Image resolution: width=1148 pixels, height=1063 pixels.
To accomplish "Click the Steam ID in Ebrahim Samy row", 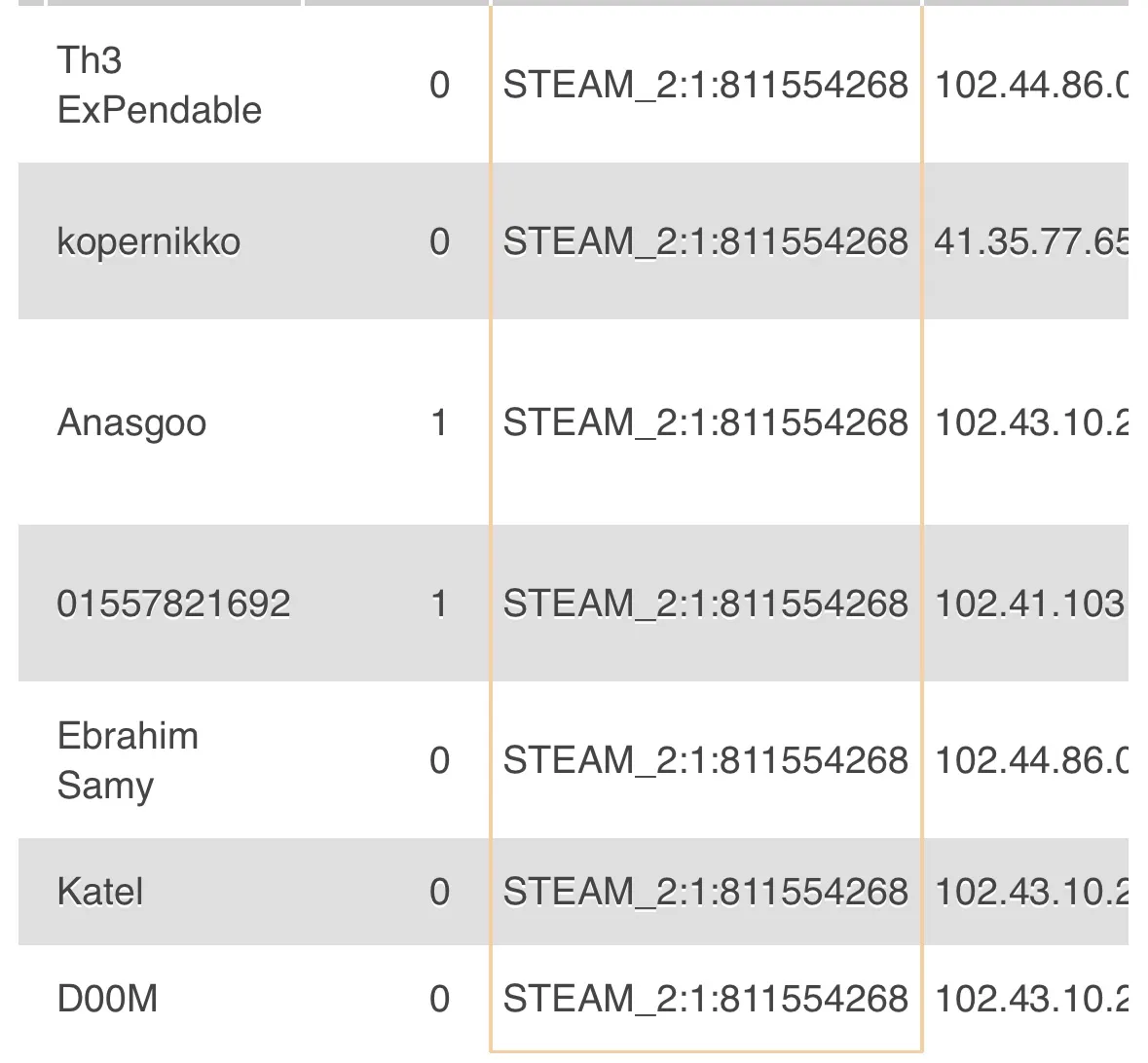I will pos(706,760).
